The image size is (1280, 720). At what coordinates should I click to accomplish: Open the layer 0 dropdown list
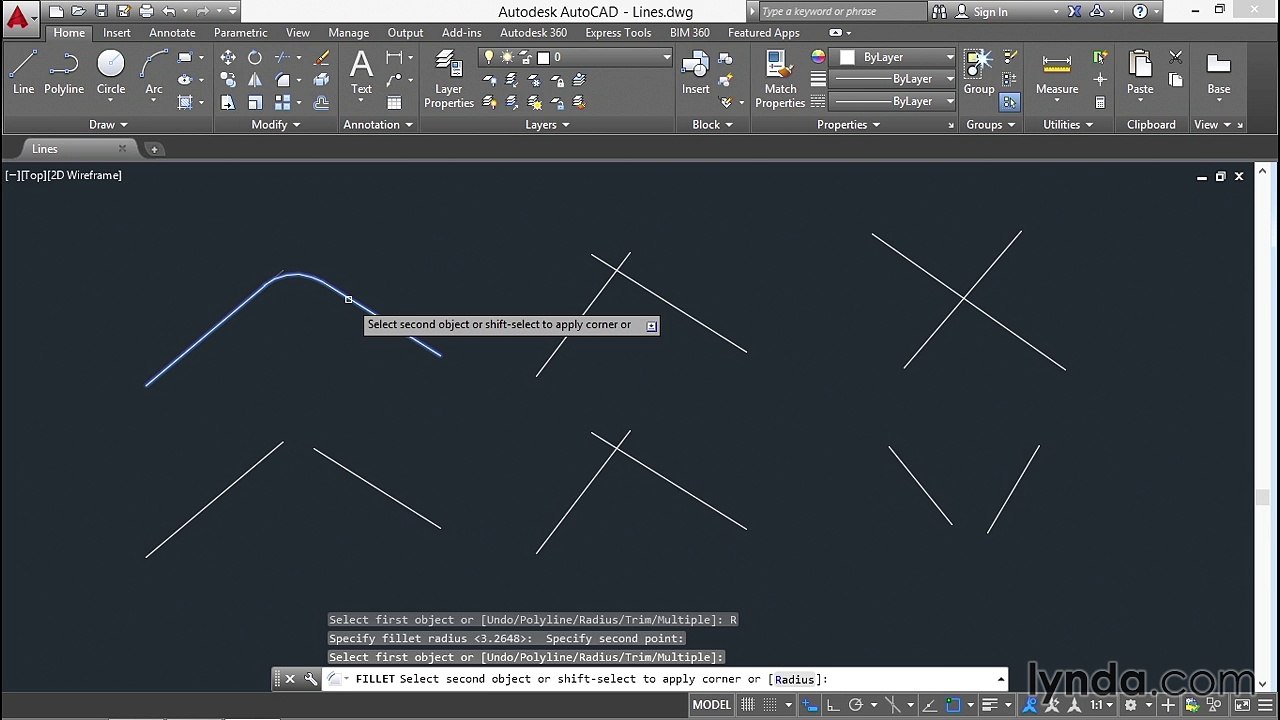(576, 57)
